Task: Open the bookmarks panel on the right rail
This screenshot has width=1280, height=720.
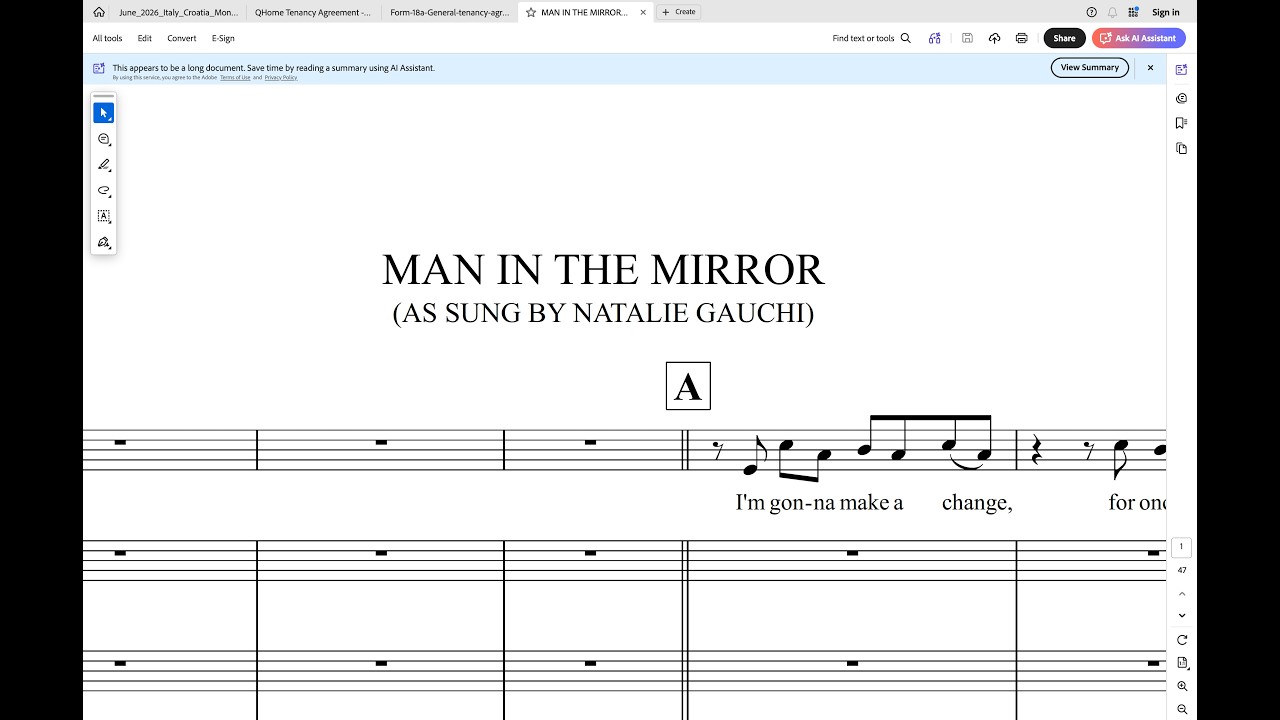Action: coord(1181,123)
